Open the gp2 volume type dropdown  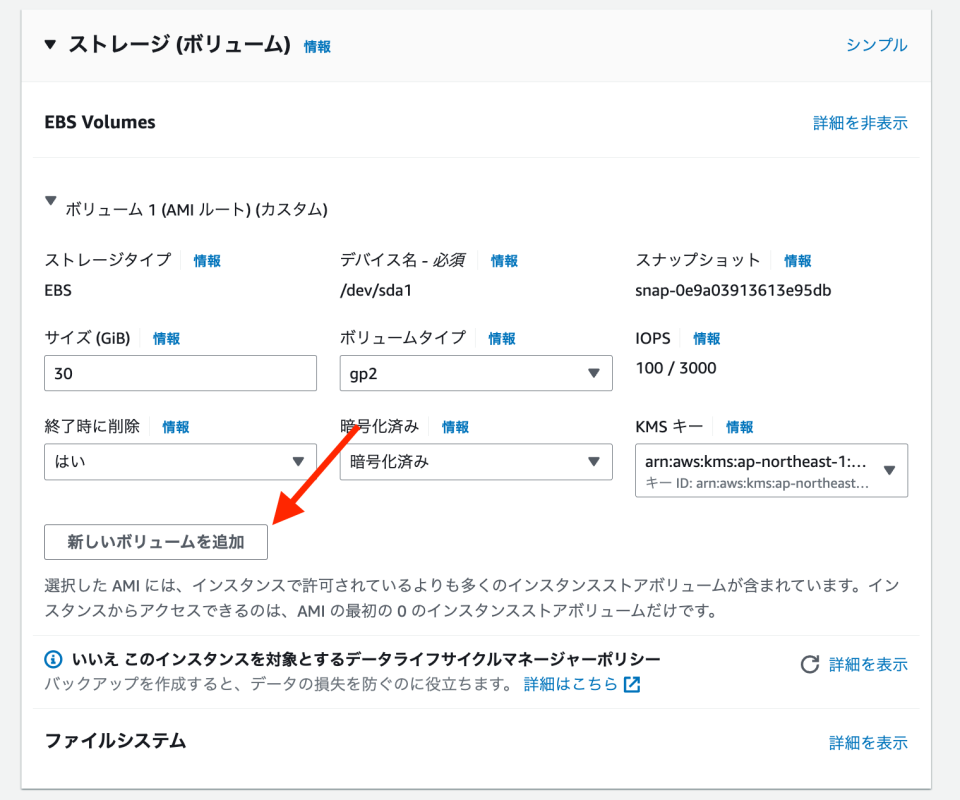tap(476, 373)
